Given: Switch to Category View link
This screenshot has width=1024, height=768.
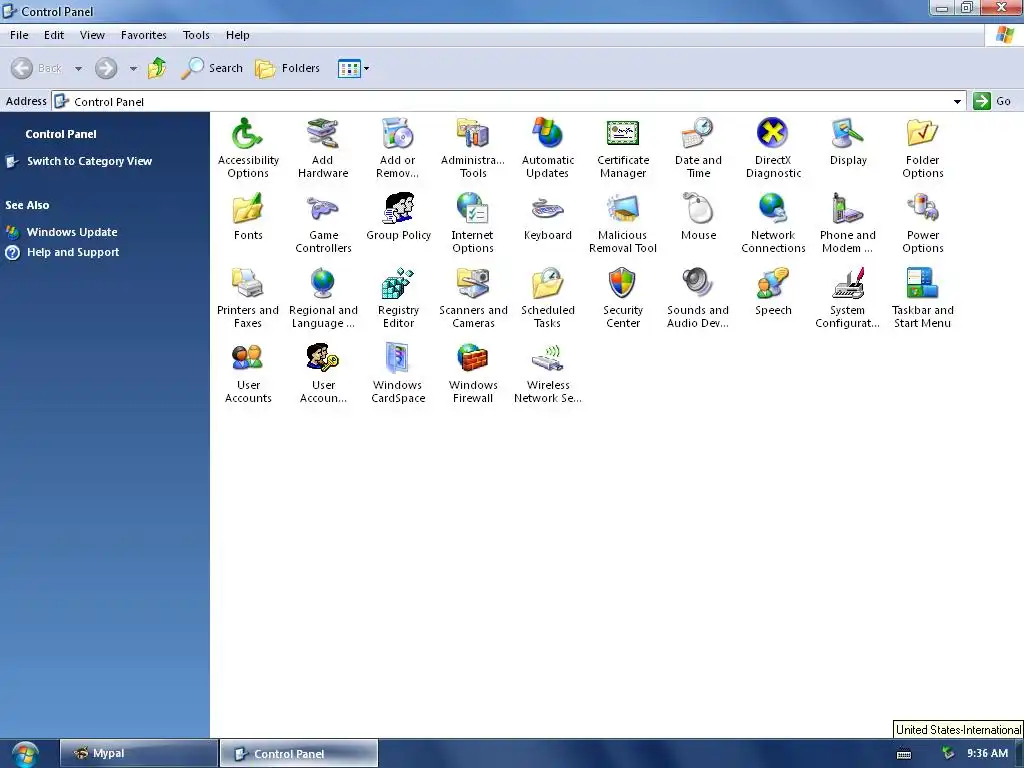Looking at the screenshot, I should (x=89, y=161).
